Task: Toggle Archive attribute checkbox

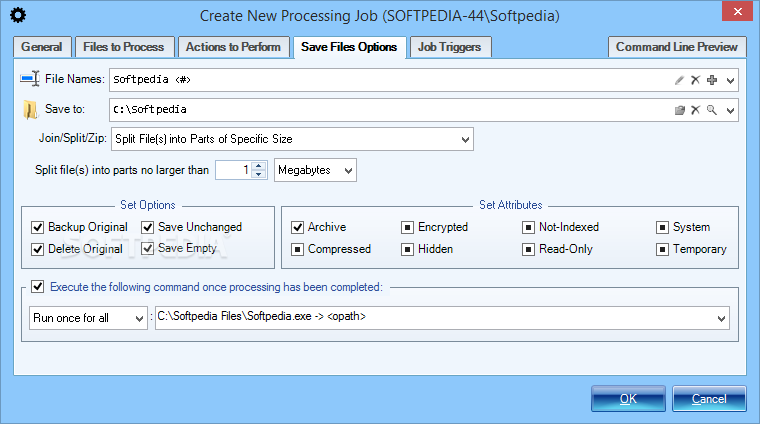Action: pos(297,227)
